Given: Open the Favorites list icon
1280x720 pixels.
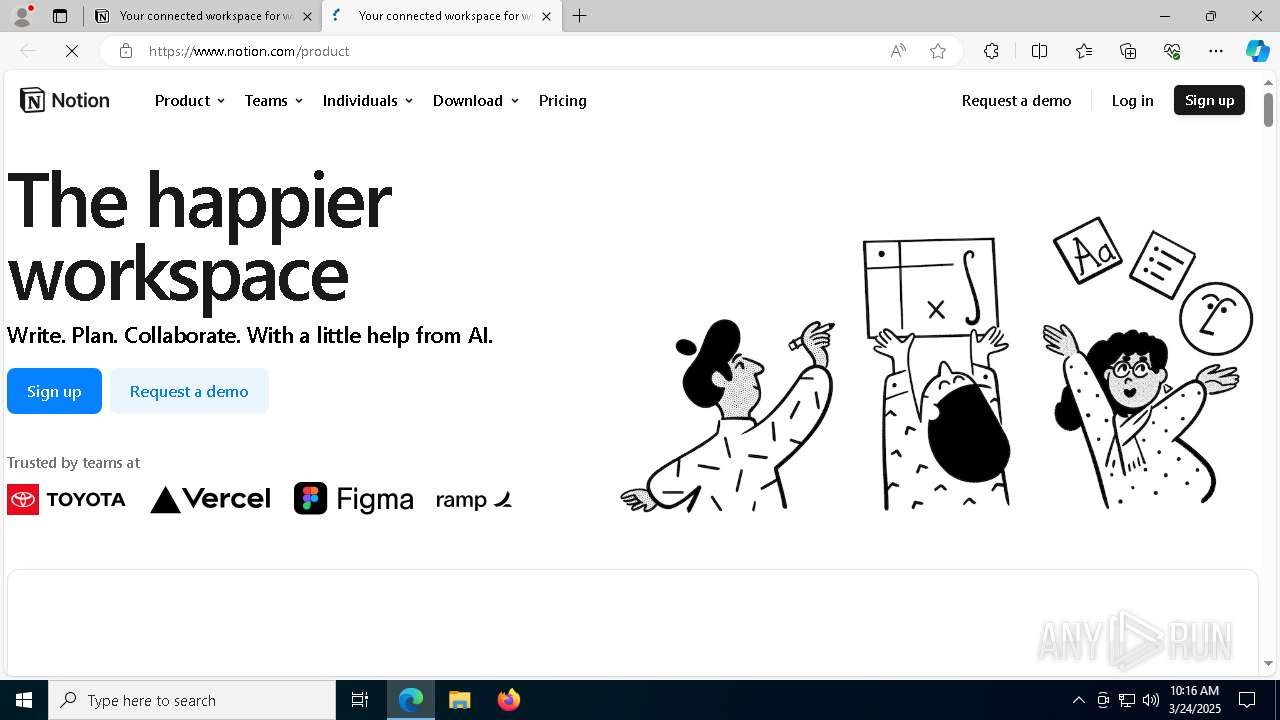Looking at the screenshot, I should point(1084,51).
